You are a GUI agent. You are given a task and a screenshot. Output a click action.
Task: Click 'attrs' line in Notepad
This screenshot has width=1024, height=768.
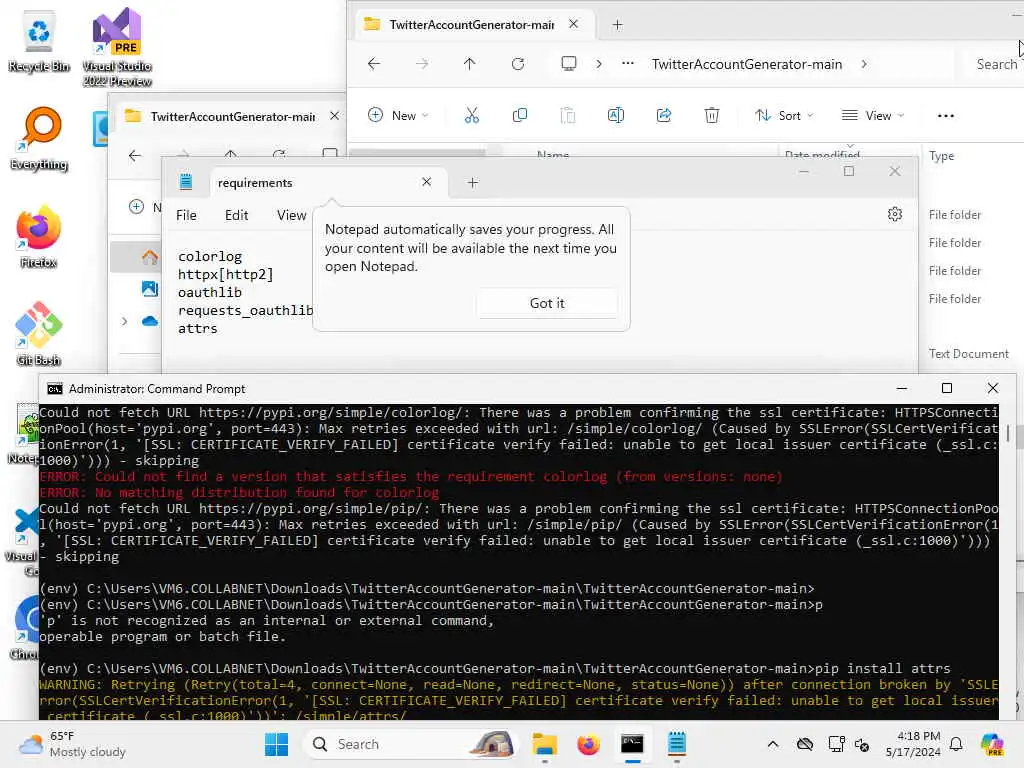[197, 328]
